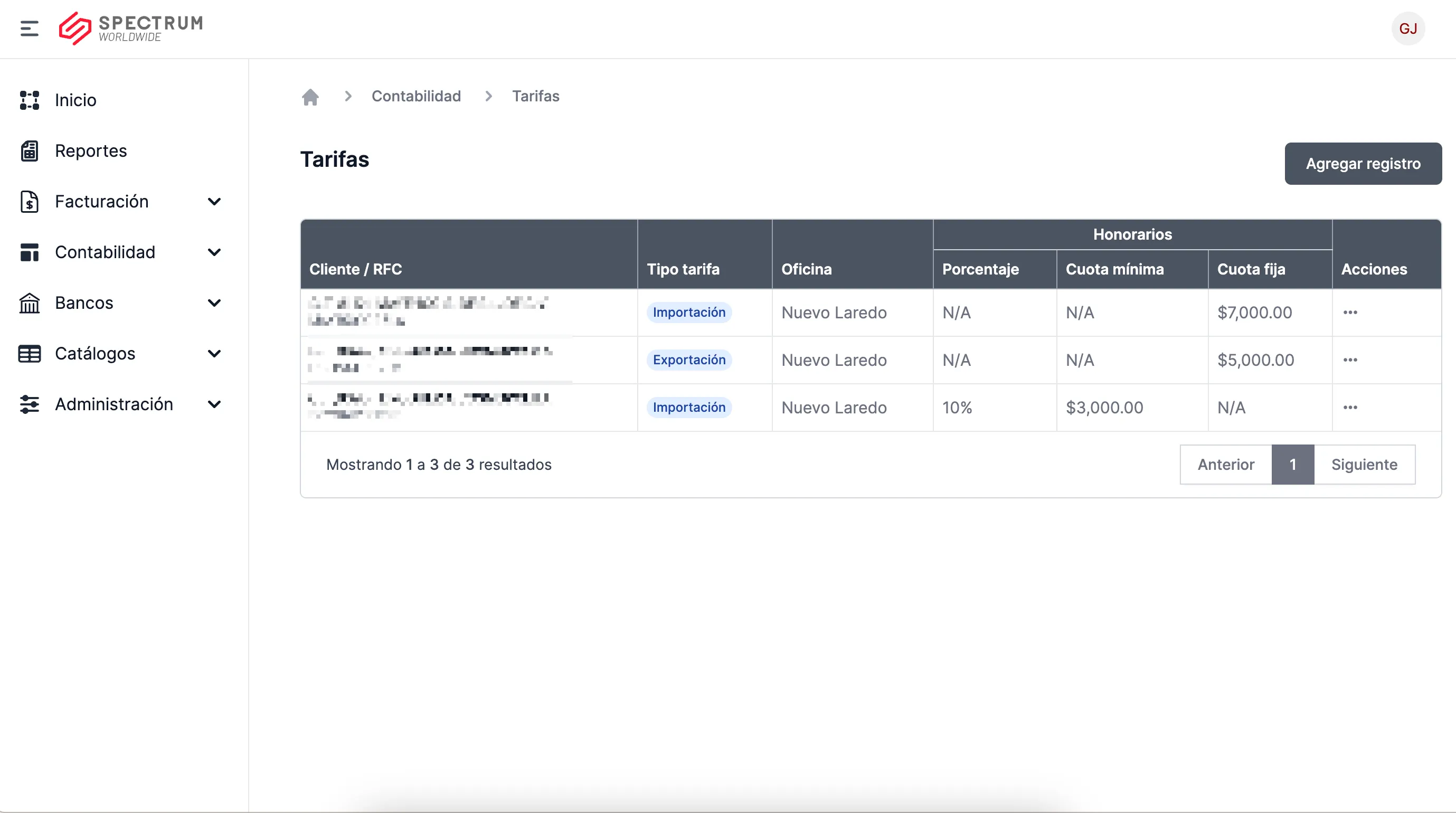Expand the Bancos submenu chevron
This screenshot has width=1456, height=813.
coord(214,303)
